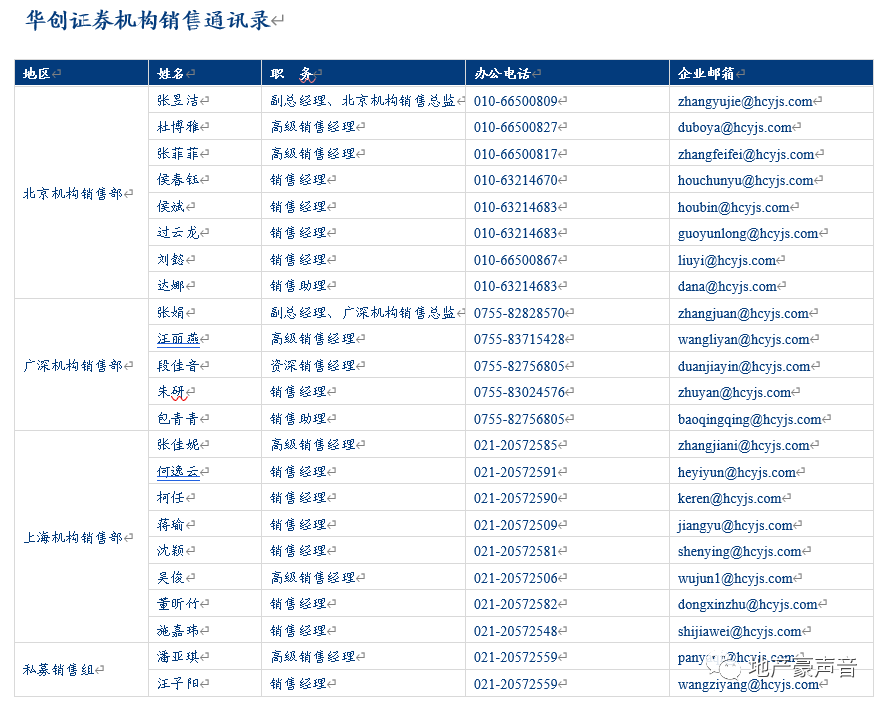This screenshot has height=706, width=886.
Task: Click the title 华创证券机构销售通讯录
Action: click(148, 21)
